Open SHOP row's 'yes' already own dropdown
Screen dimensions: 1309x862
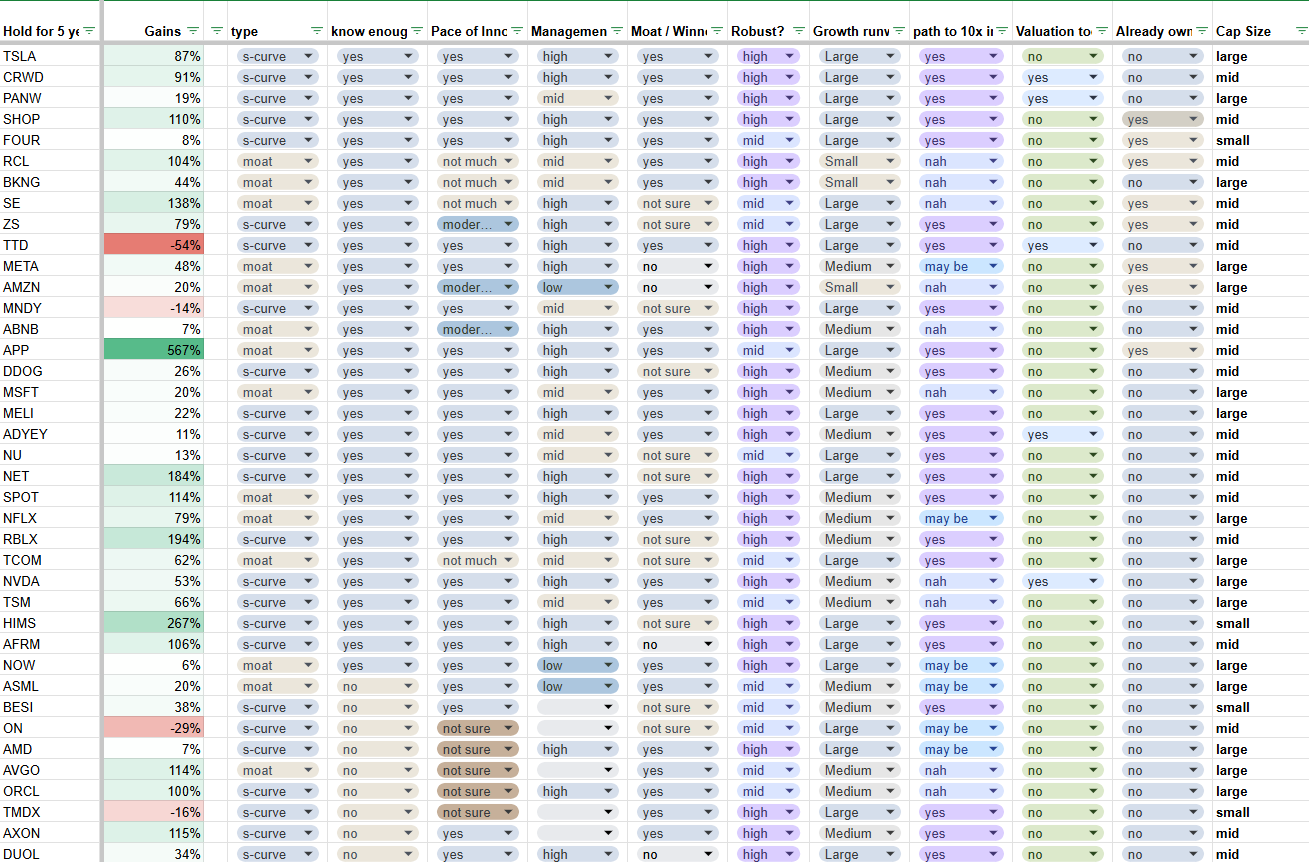pyautogui.click(x=1162, y=119)
